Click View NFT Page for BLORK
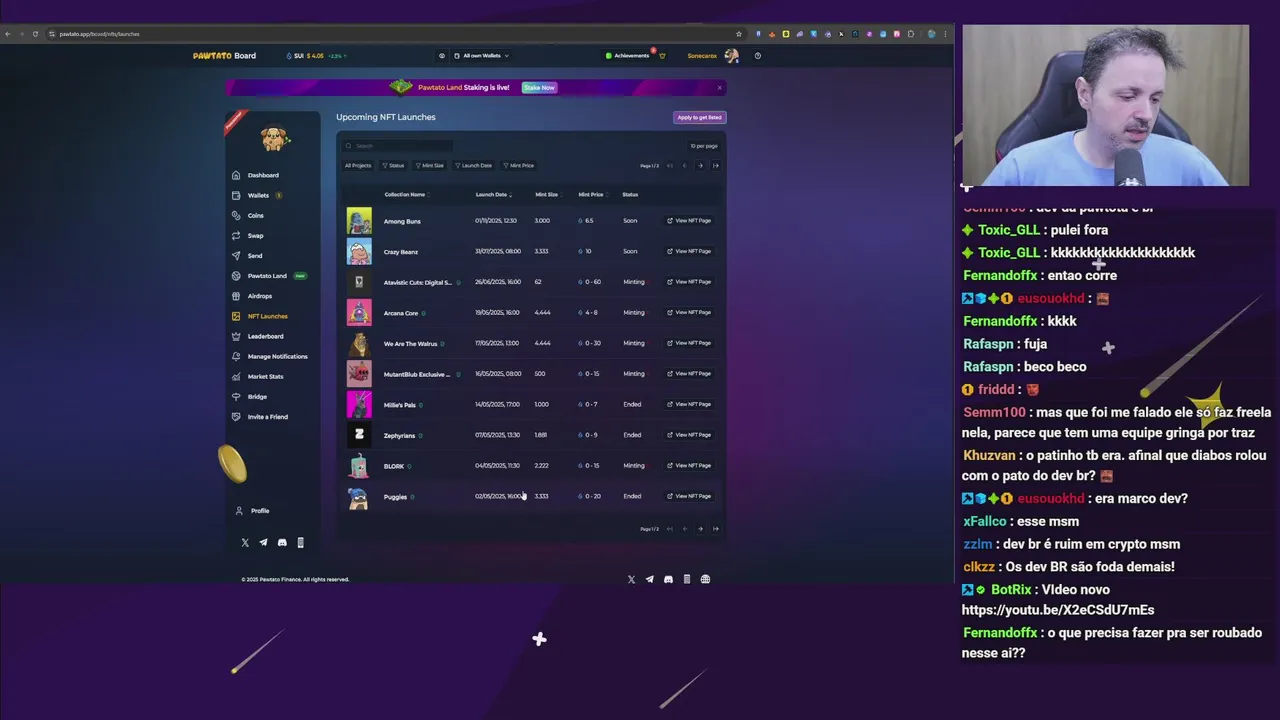Viewport: 1280px width, 720px height. (x=689, y=466)
